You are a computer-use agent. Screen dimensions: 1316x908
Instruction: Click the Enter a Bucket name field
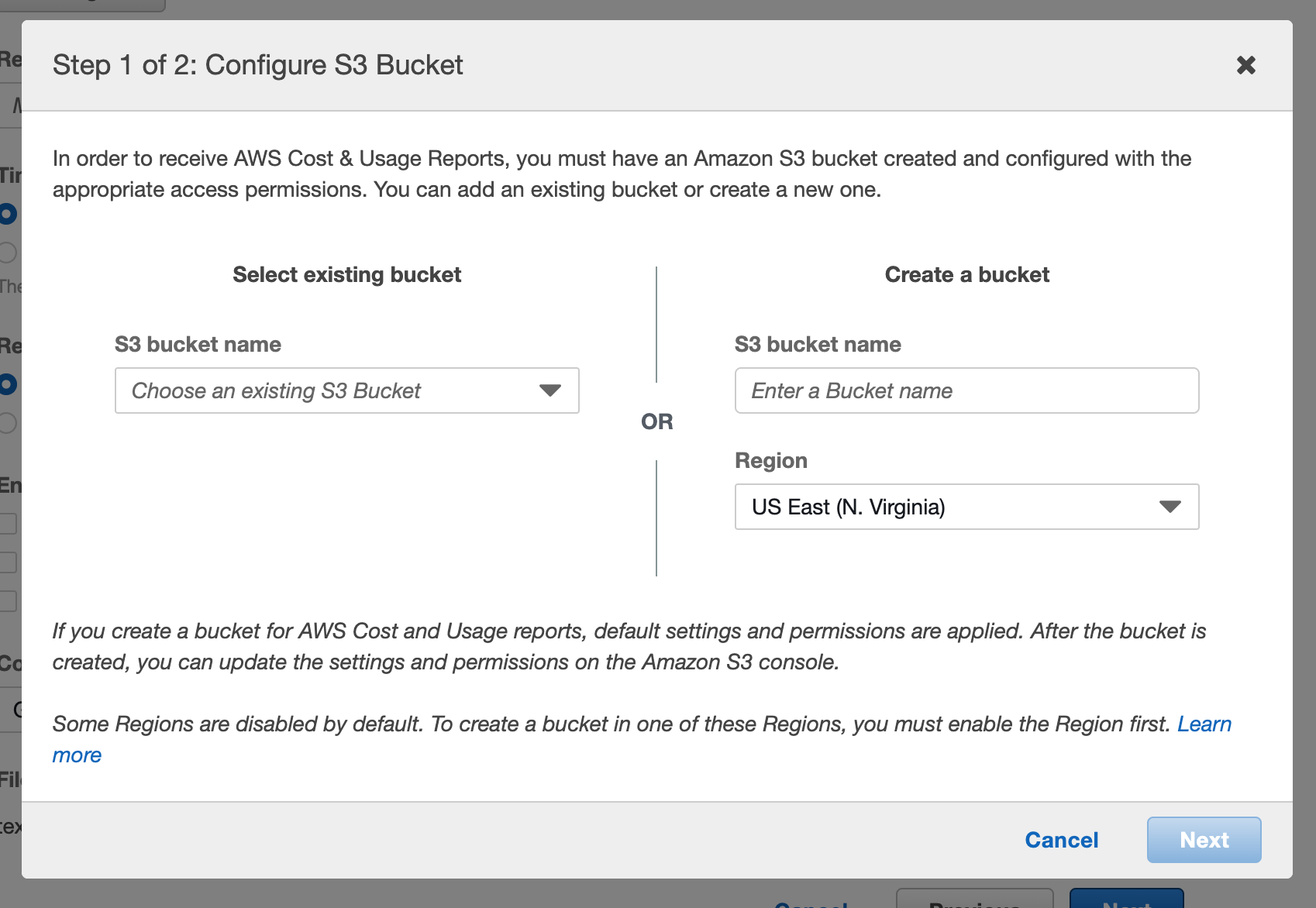pyautogui.click(x=966, y=390)
